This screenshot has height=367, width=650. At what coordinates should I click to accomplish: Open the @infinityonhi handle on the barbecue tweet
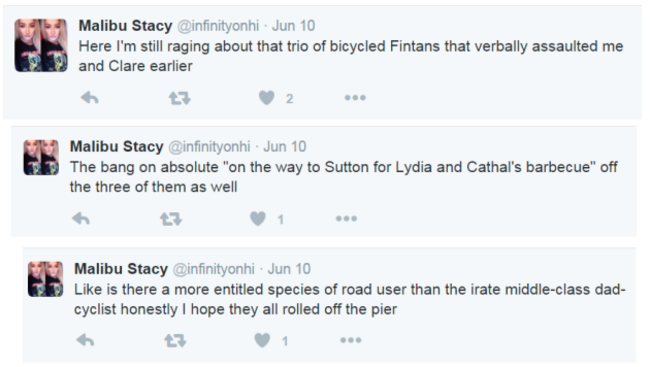point(209,146)
